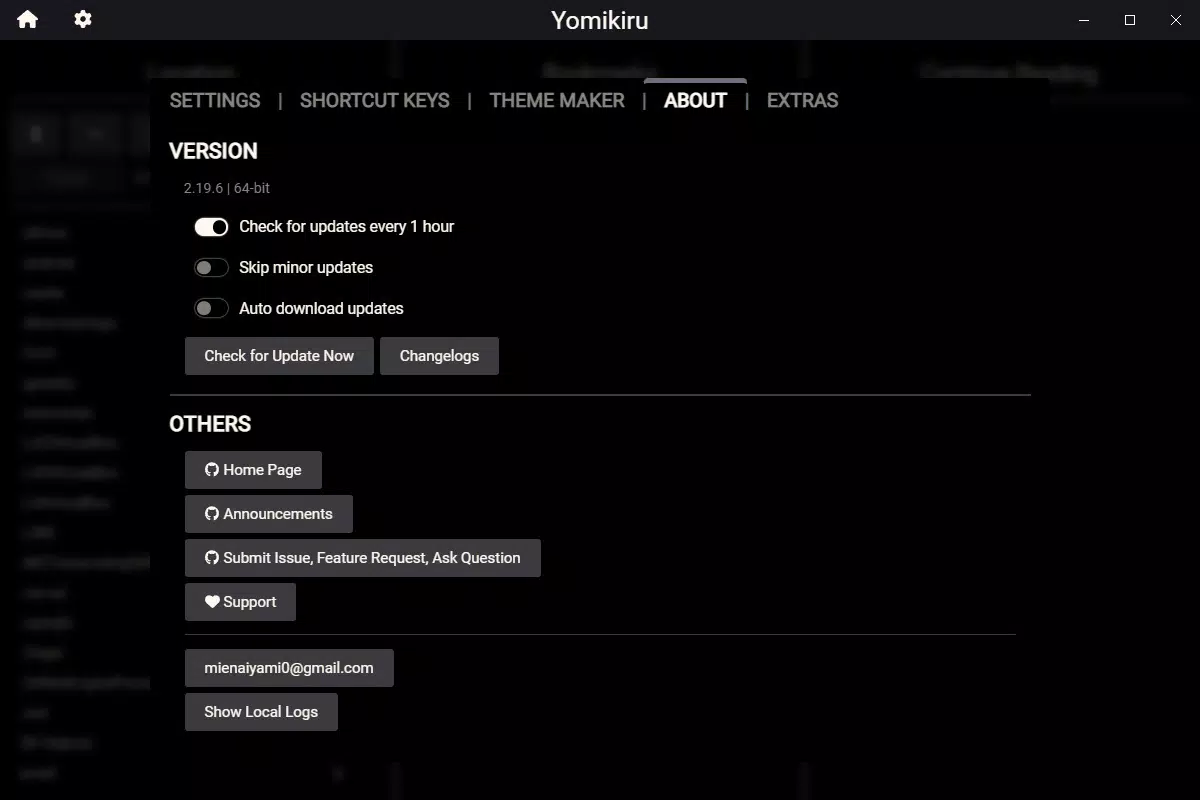Image resolution: width=1200 pixels, height=800 pixels.
Task: Enable Skip minor updates toggle
Action: [211, 268]
